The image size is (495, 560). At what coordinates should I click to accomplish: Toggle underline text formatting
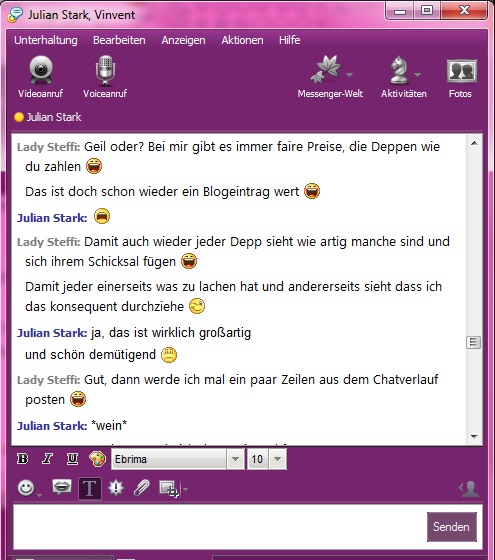click(72, 459)
